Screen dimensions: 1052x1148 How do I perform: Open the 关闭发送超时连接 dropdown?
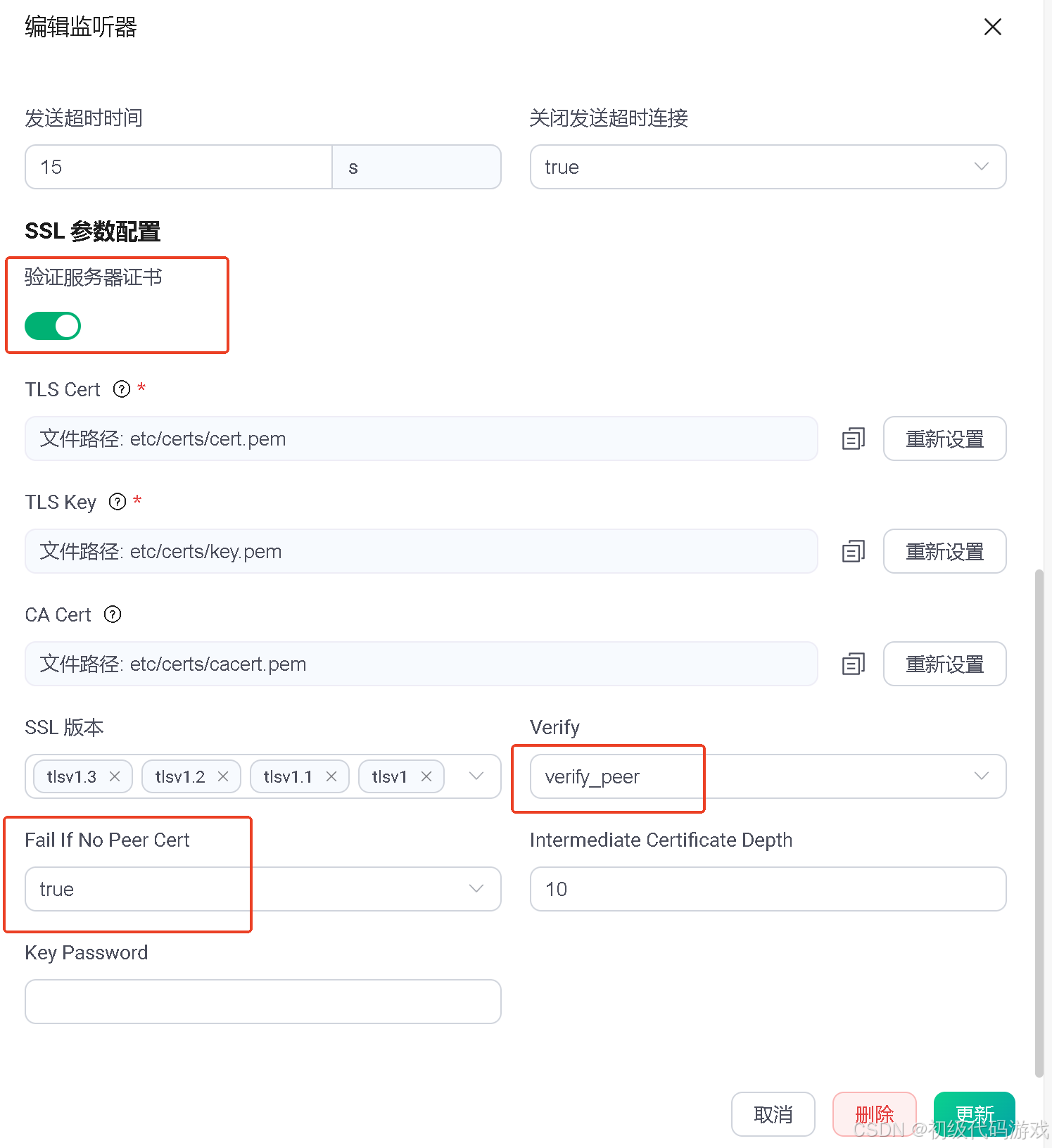(x=768, y=167)
